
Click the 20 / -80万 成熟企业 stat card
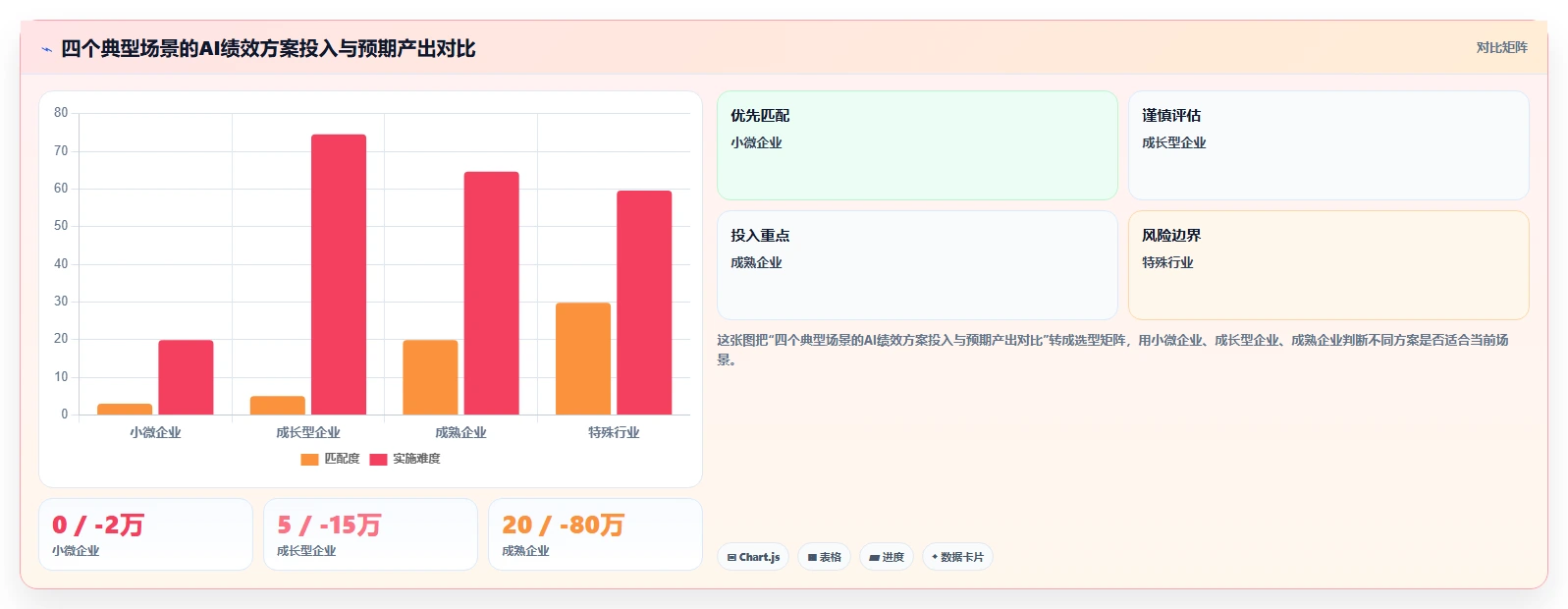tap(595, 534)
